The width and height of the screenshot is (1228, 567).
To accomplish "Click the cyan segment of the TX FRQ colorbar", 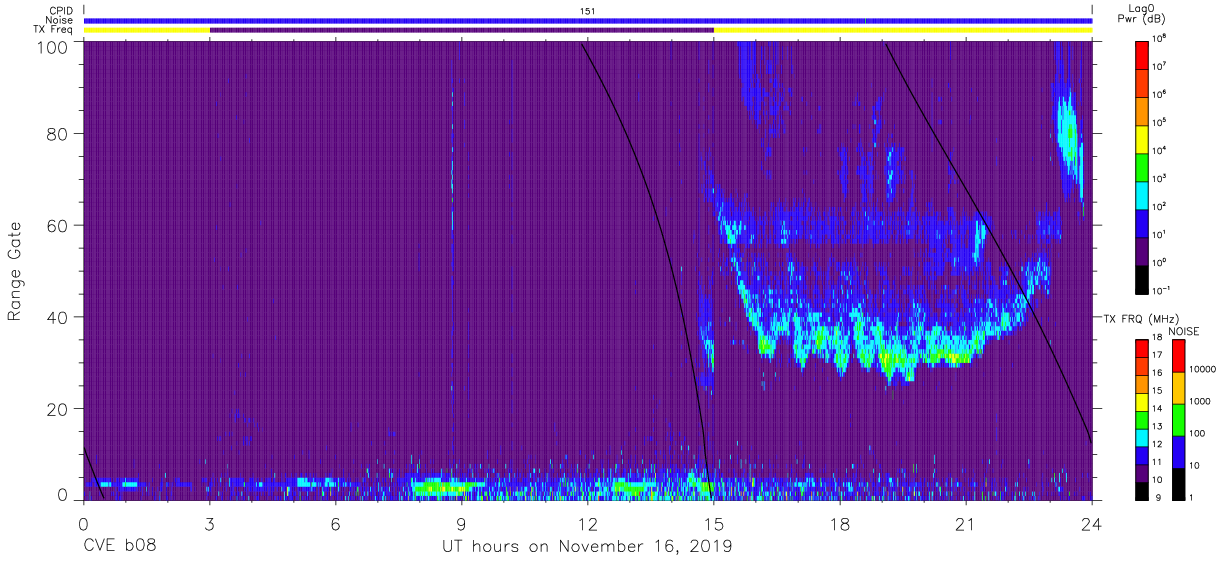I will (1142, 437).
